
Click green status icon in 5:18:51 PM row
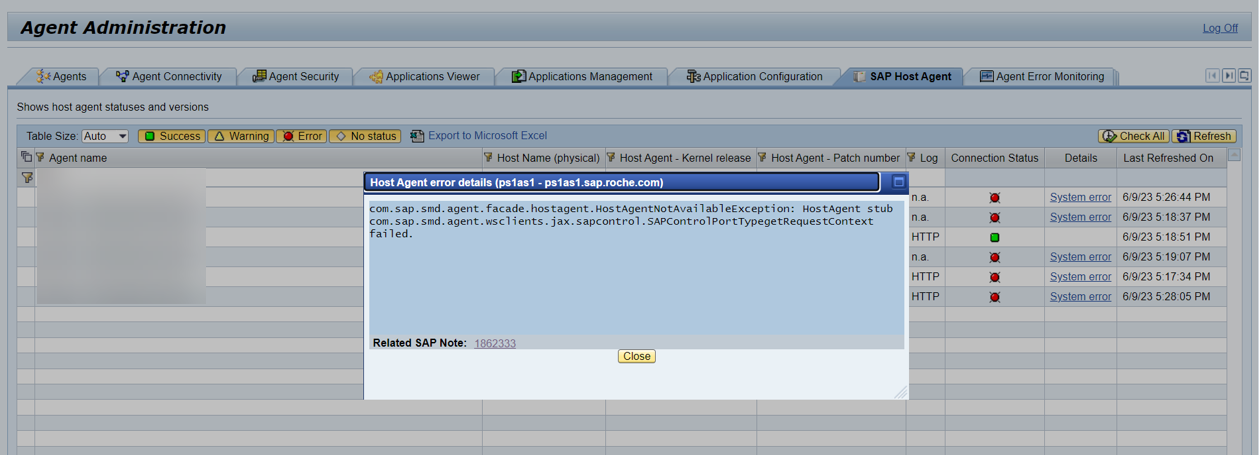click(x=994, y=238)
